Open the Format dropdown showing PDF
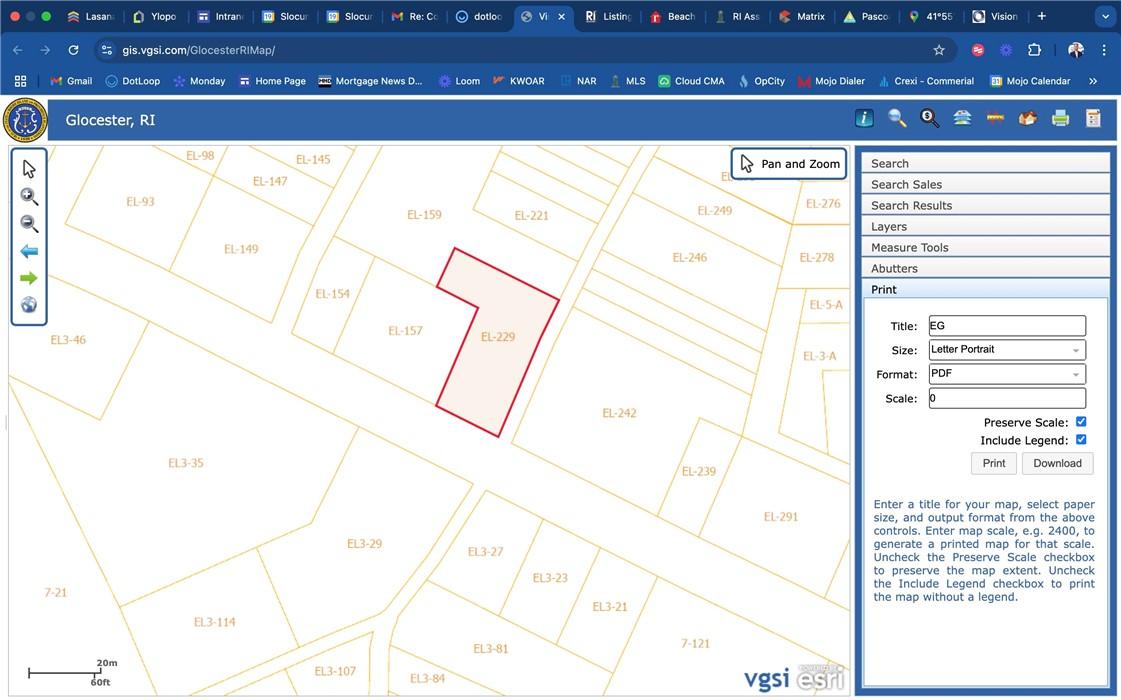 tap(1006, 374)
